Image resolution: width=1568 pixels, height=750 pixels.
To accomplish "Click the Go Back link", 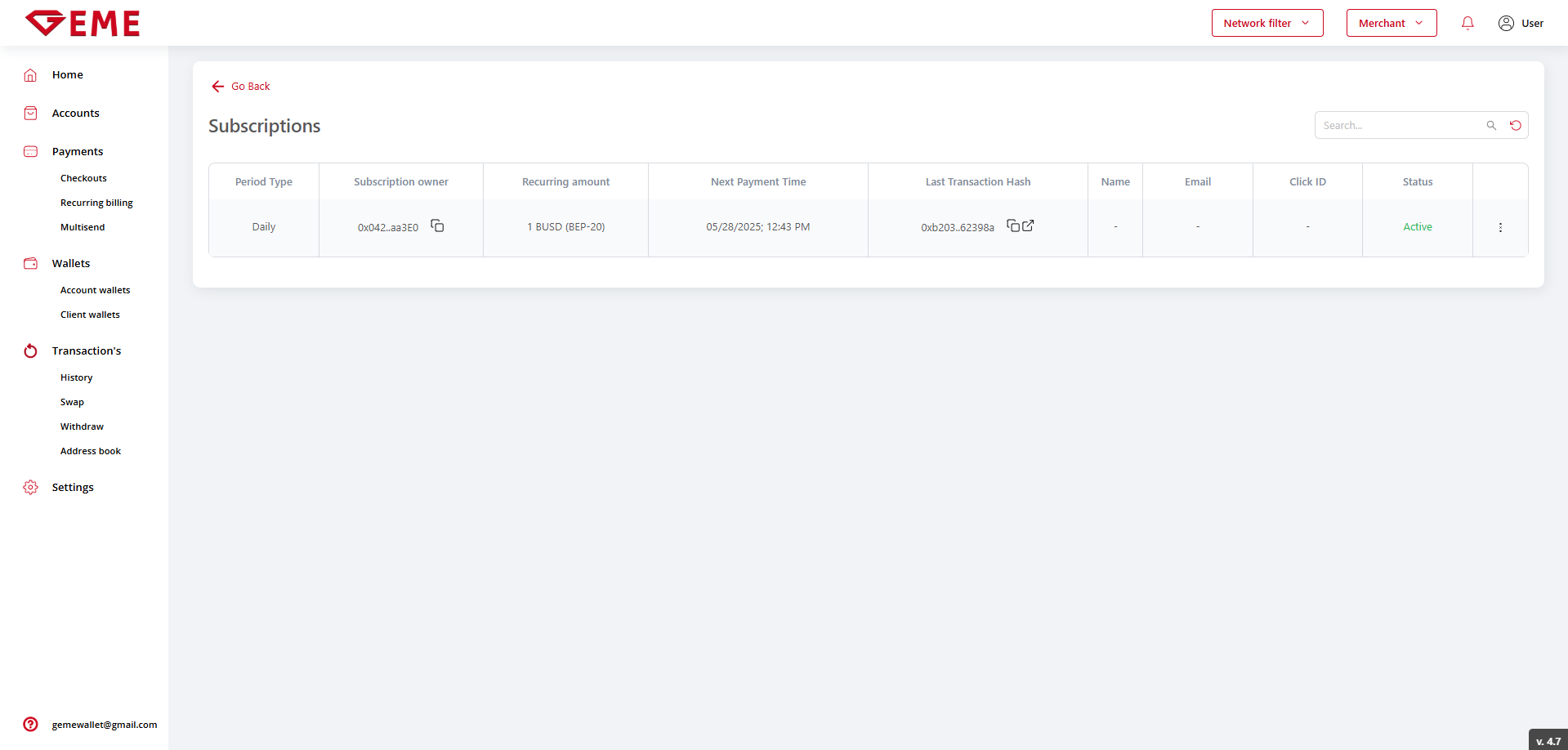I will pos(241,86).
